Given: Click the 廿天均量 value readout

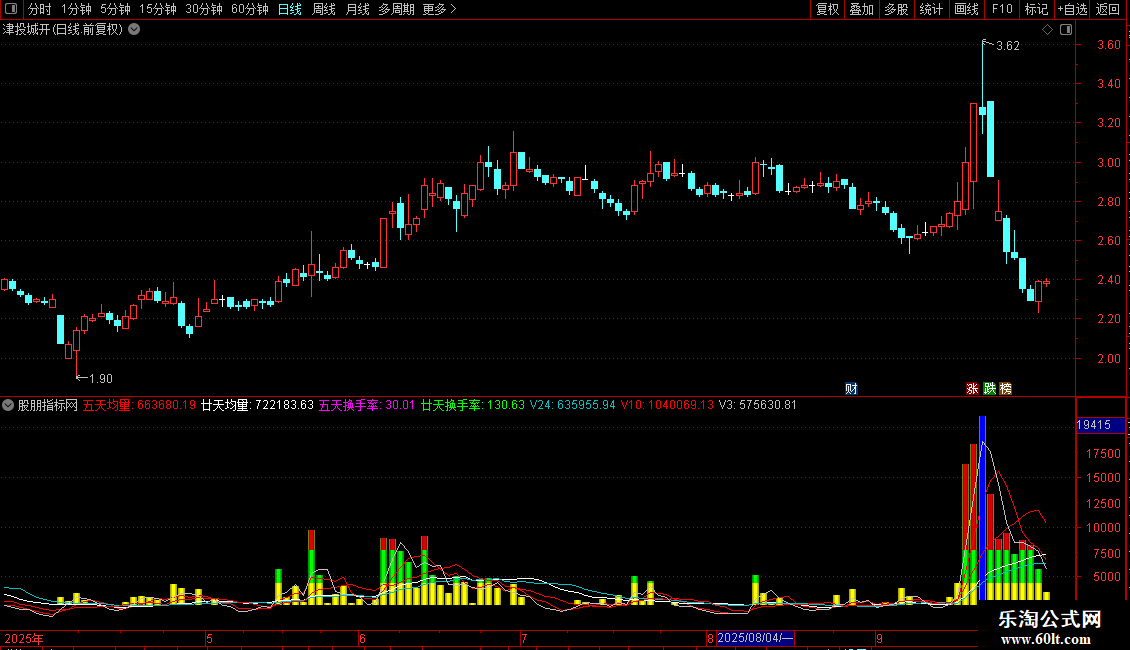Looking at the screenshot, I should point(257,405).
